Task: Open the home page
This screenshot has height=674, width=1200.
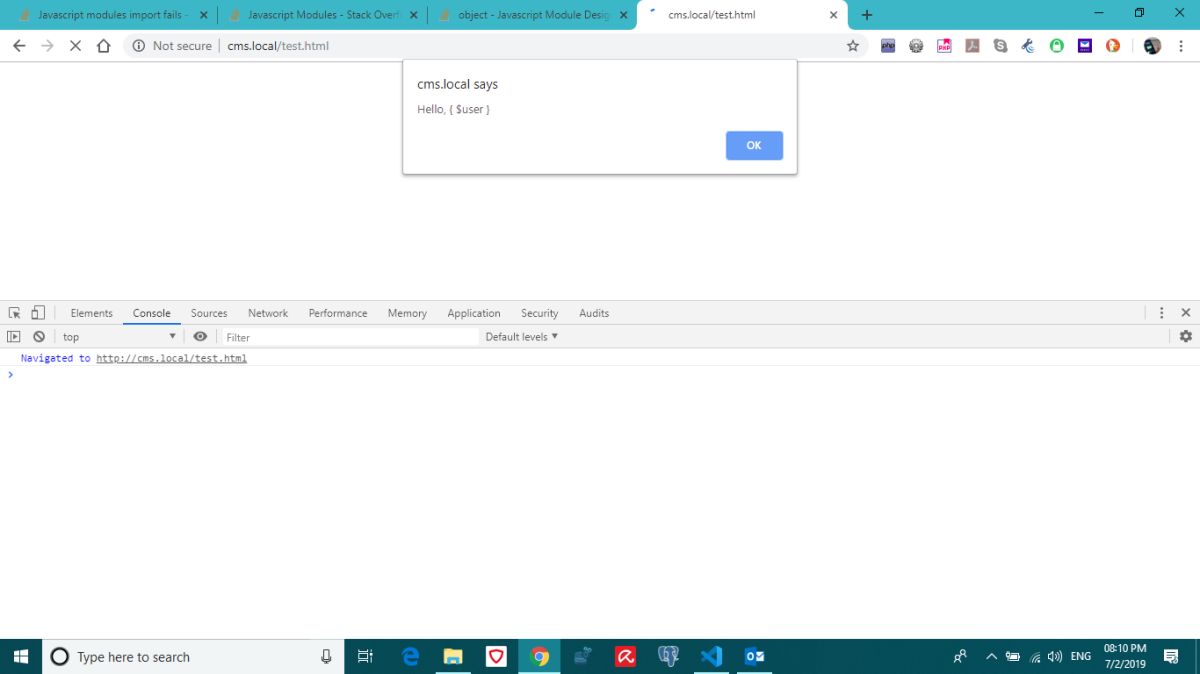Action: [103, 46]
